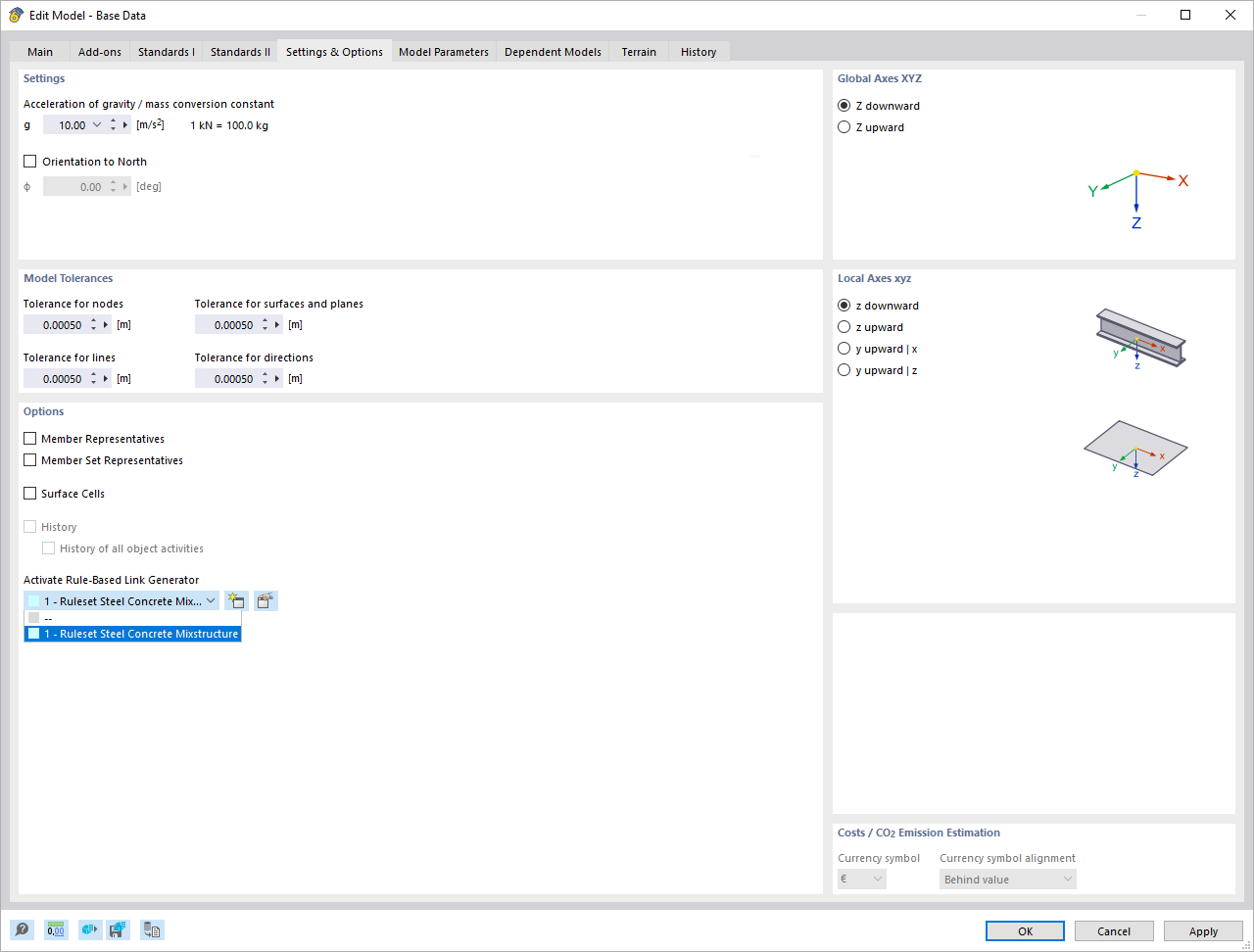Viewport: 1254px width, 952px height.
Task: Open the Currency symbol alignment dropdown
Action: pos(1069,879)
